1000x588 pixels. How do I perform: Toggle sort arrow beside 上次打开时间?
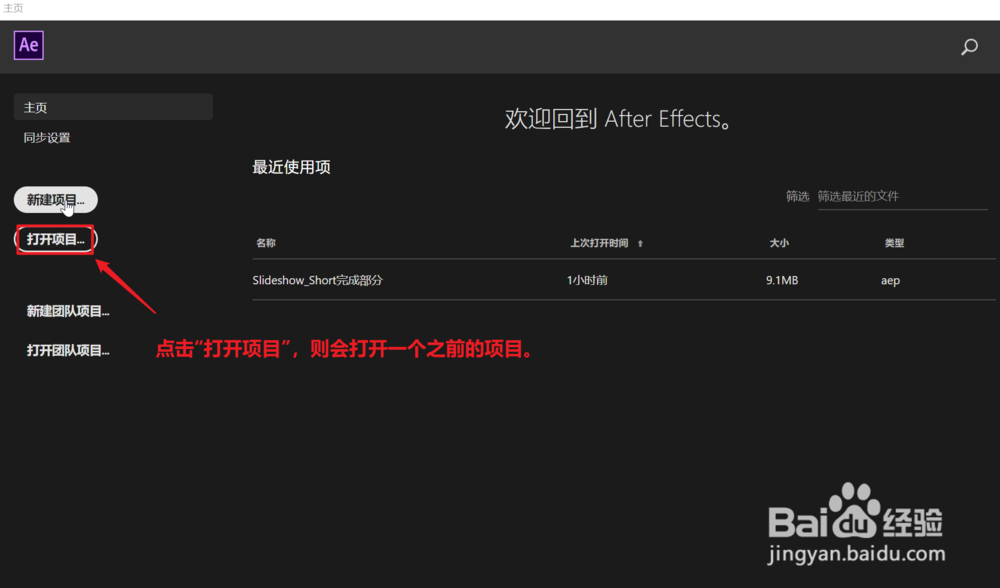pos(640,243)
